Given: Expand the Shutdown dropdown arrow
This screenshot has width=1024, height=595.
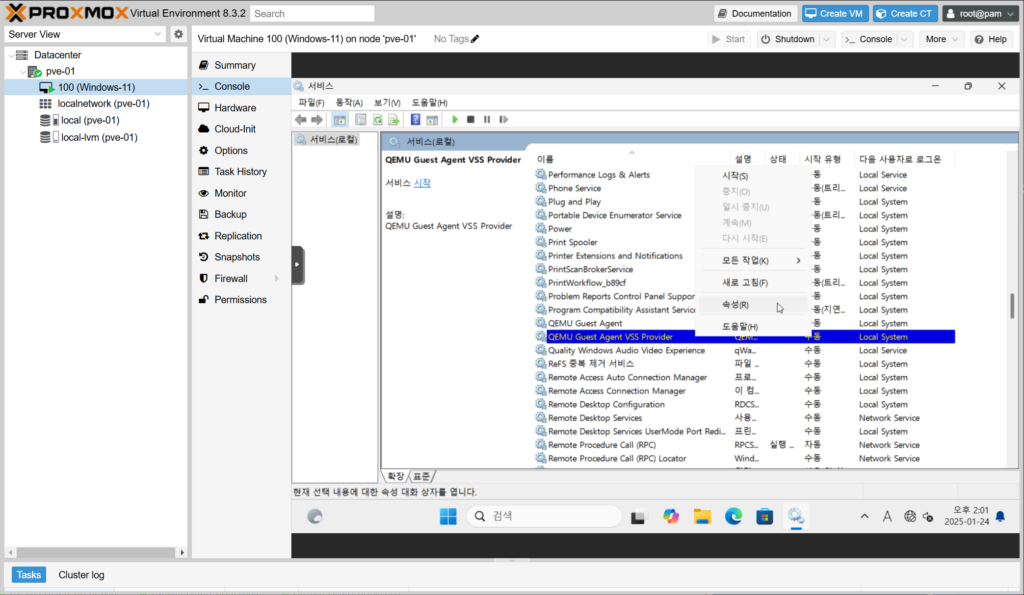Looking at the screenshot, I should pyautogui.click(x=826, y=39).
